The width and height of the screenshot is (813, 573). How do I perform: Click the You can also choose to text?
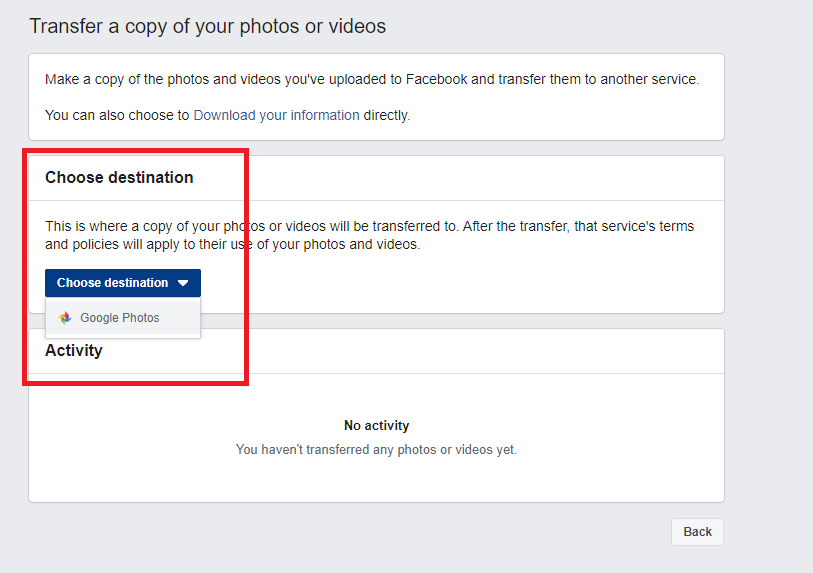pyautogui.click(x=117, y=115)
